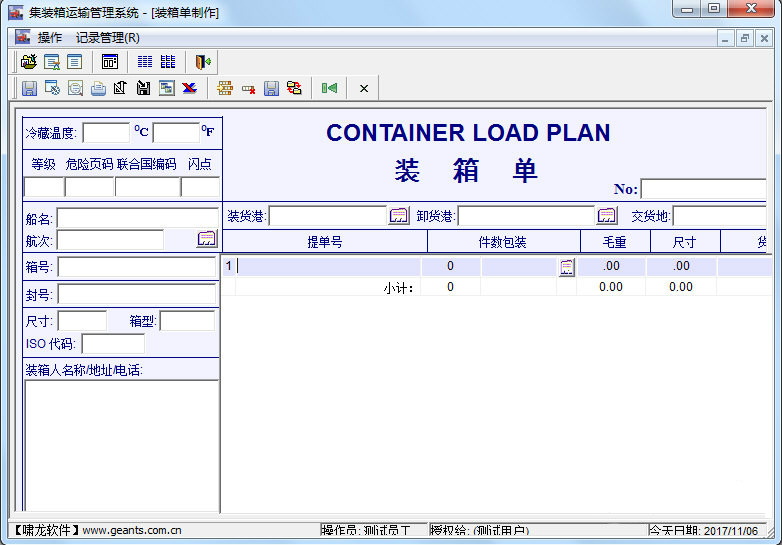Viewport: 782px width, 545px height.
Task: Click the blue horizontal tile grid icon
Action: 145,62
